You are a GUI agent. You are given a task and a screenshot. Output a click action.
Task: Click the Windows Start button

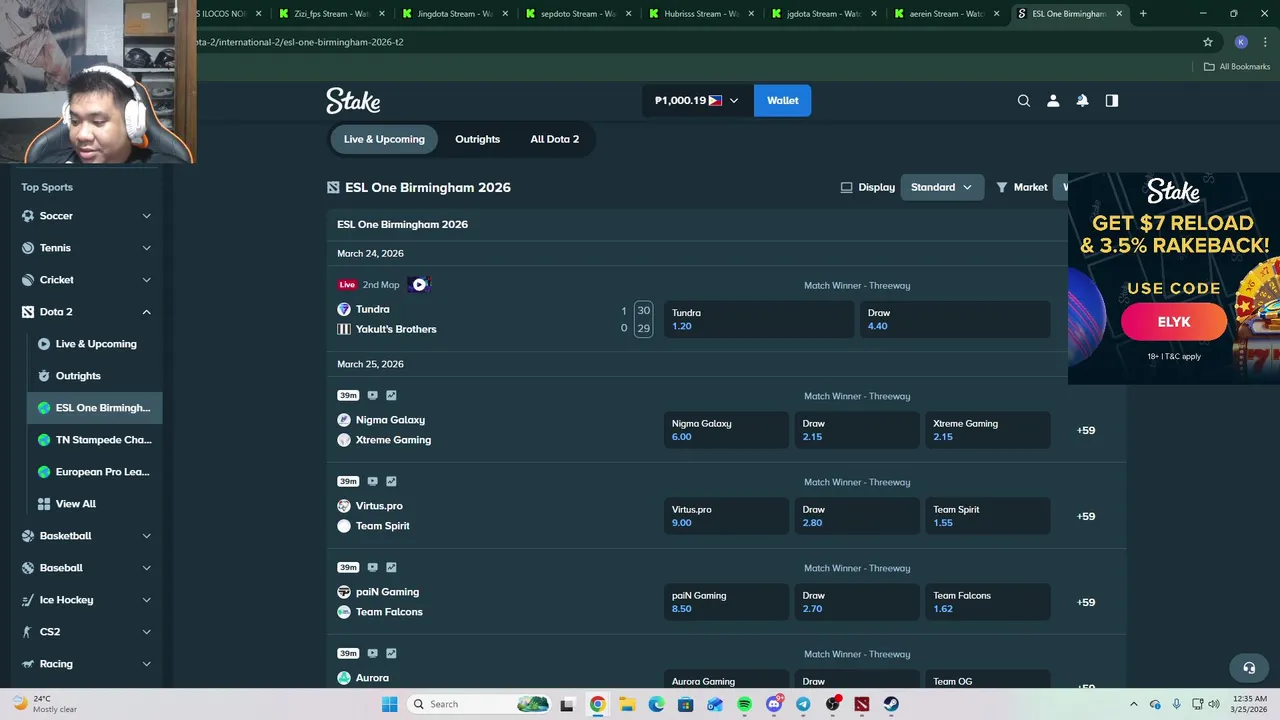(x=390, y=704)
